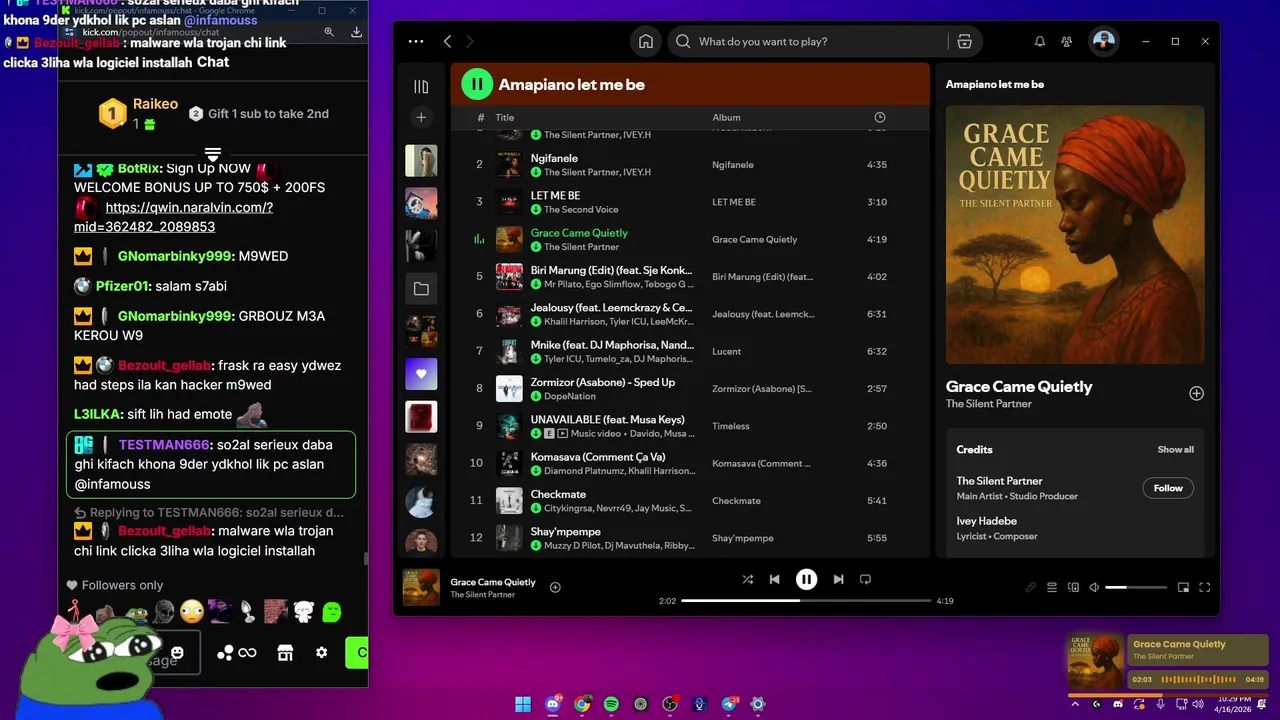Select the track 'Checkmate'
This screenshot has width=1280, height=720.
point(558,494)
